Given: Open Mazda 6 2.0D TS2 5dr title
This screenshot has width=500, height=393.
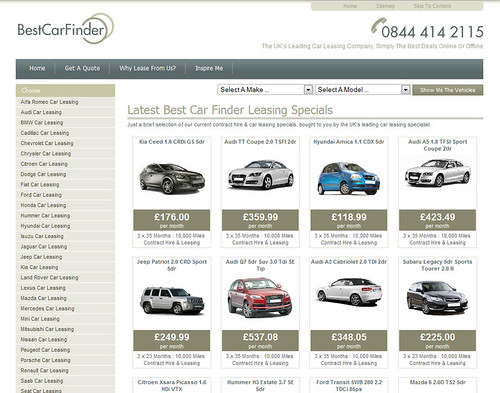Looking at the screenshot, I should pyautogui.click(x=437, y=382).
